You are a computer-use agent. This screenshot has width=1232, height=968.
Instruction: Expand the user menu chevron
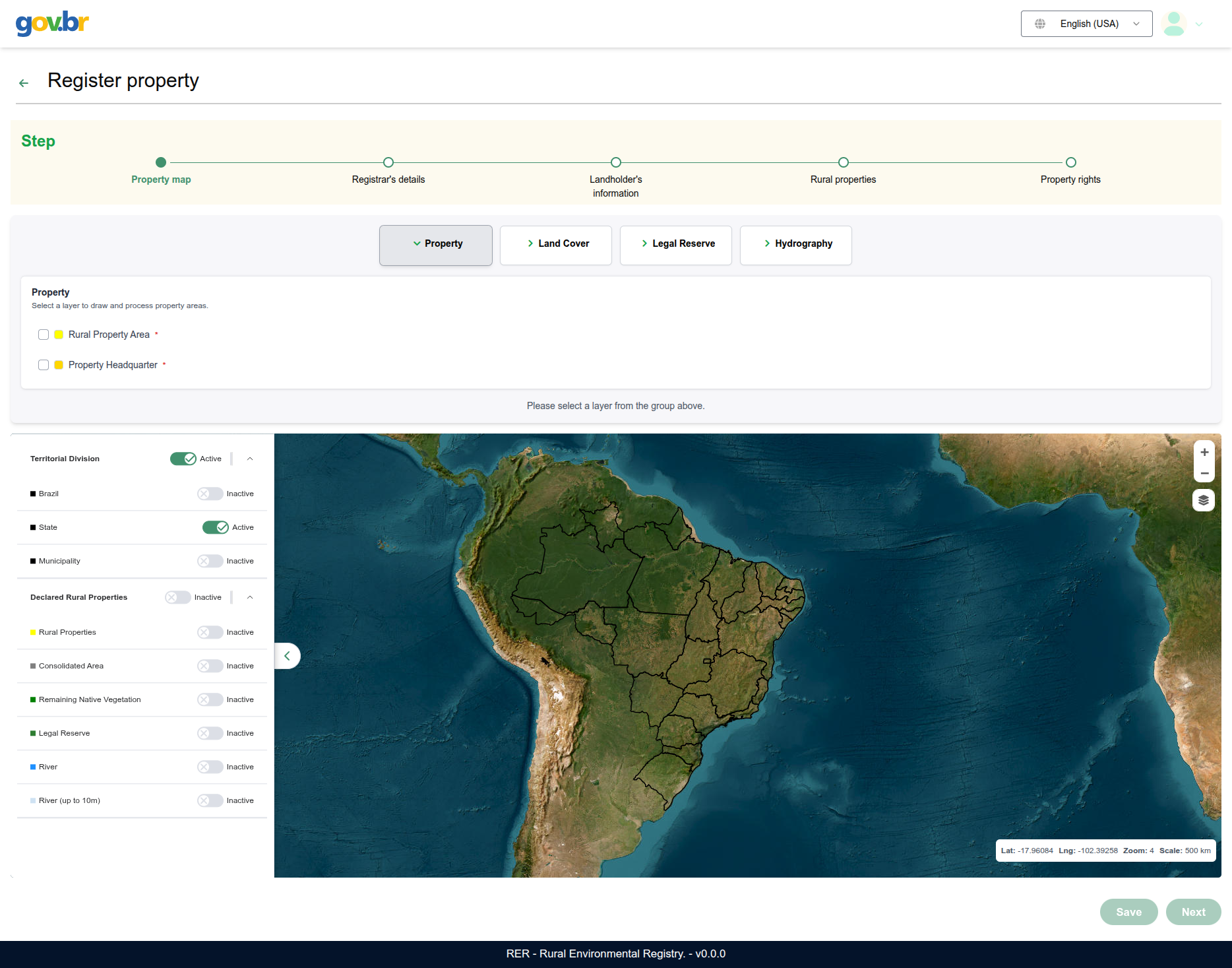[1199, 24]
